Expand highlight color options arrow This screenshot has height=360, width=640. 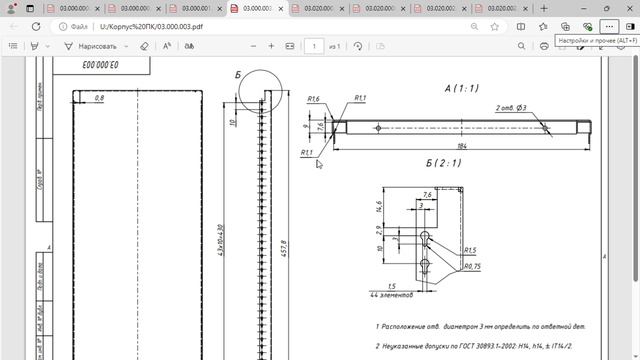click(48, 46)
